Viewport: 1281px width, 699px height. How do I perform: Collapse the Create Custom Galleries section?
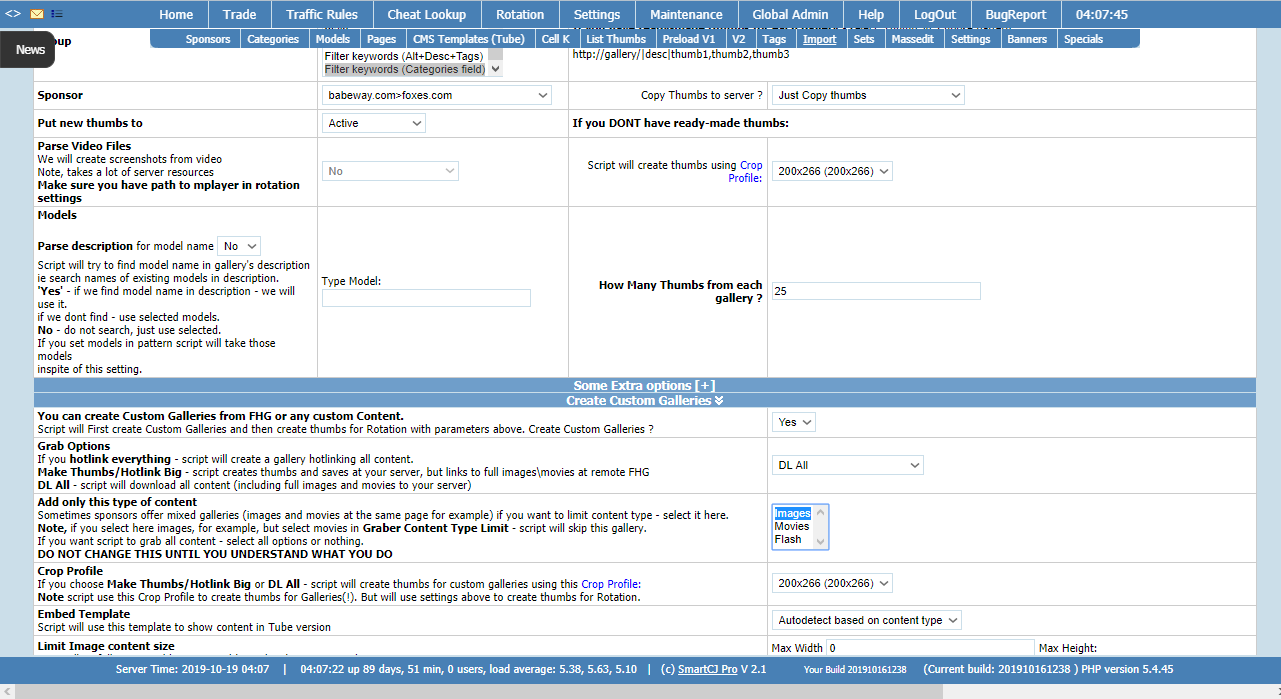644,400
